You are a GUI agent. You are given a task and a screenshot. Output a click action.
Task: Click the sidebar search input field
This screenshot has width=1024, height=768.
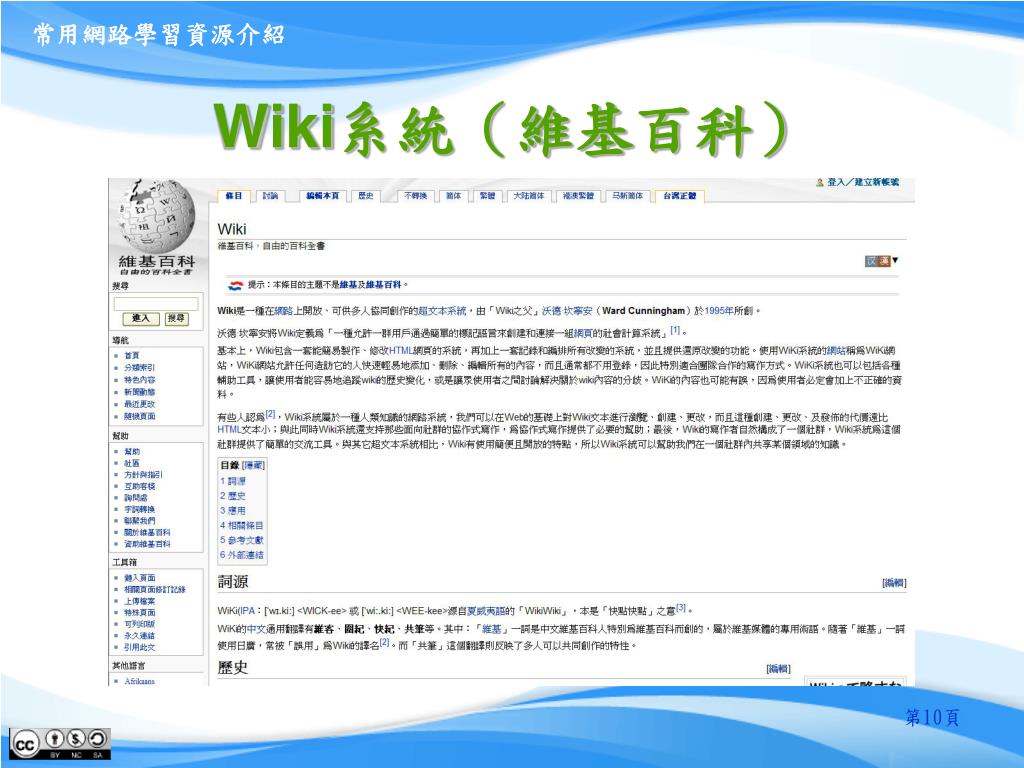pyautogui.click(x=156, y=304)
